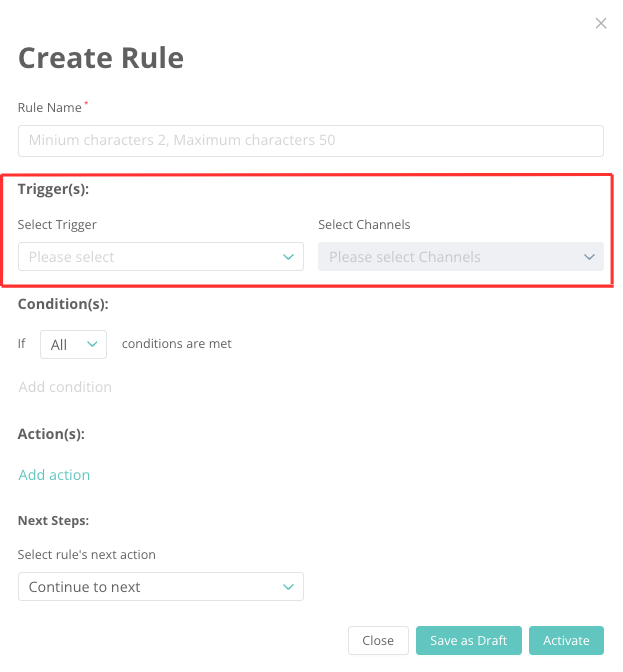The width and height of the screenshot is (623, 672).
Task: Click the Select Trigger label
Action: coord(57,225)
